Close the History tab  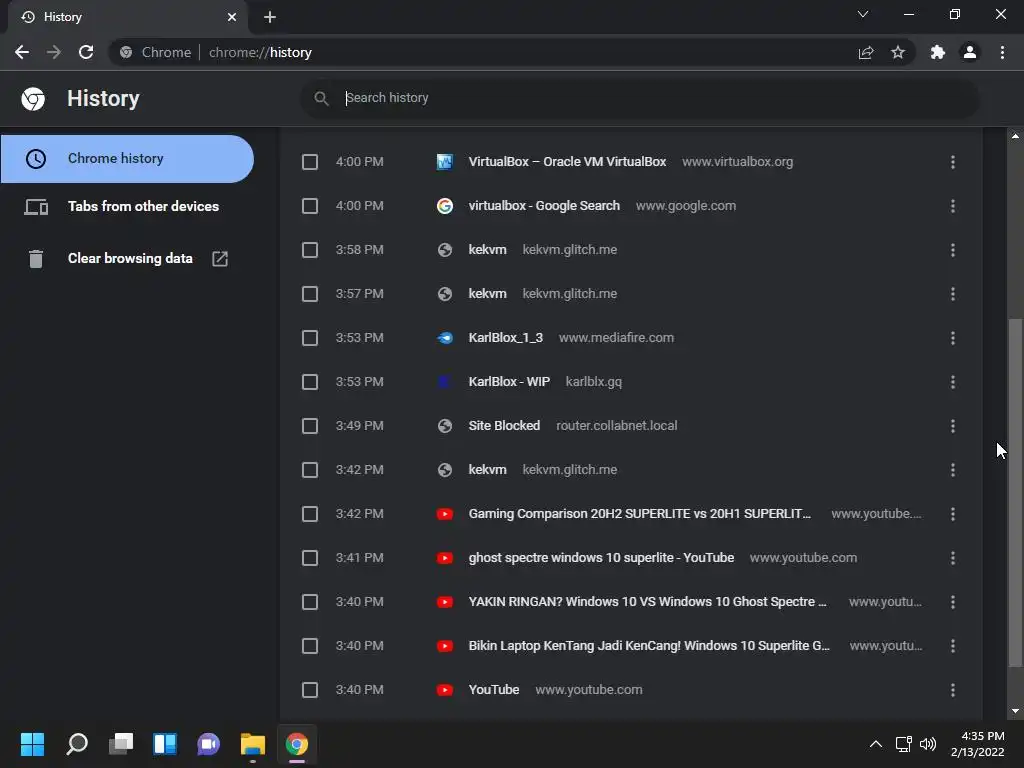232,17
